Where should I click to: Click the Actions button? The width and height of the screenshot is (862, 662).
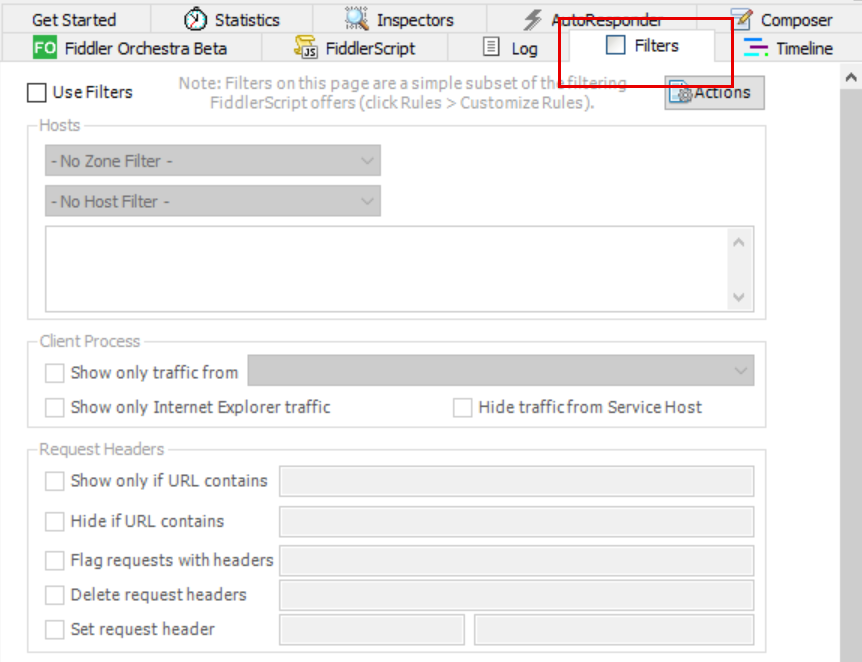(x=714, y=92)
